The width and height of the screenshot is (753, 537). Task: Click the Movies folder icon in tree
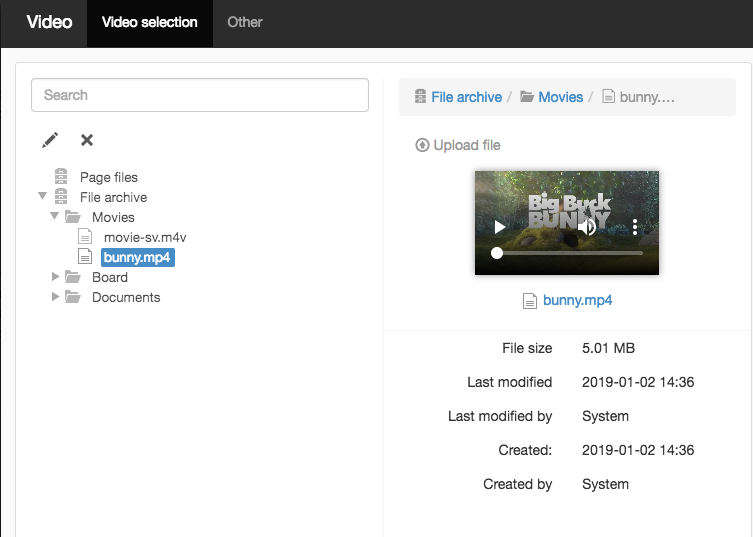(x=73, y=217)
